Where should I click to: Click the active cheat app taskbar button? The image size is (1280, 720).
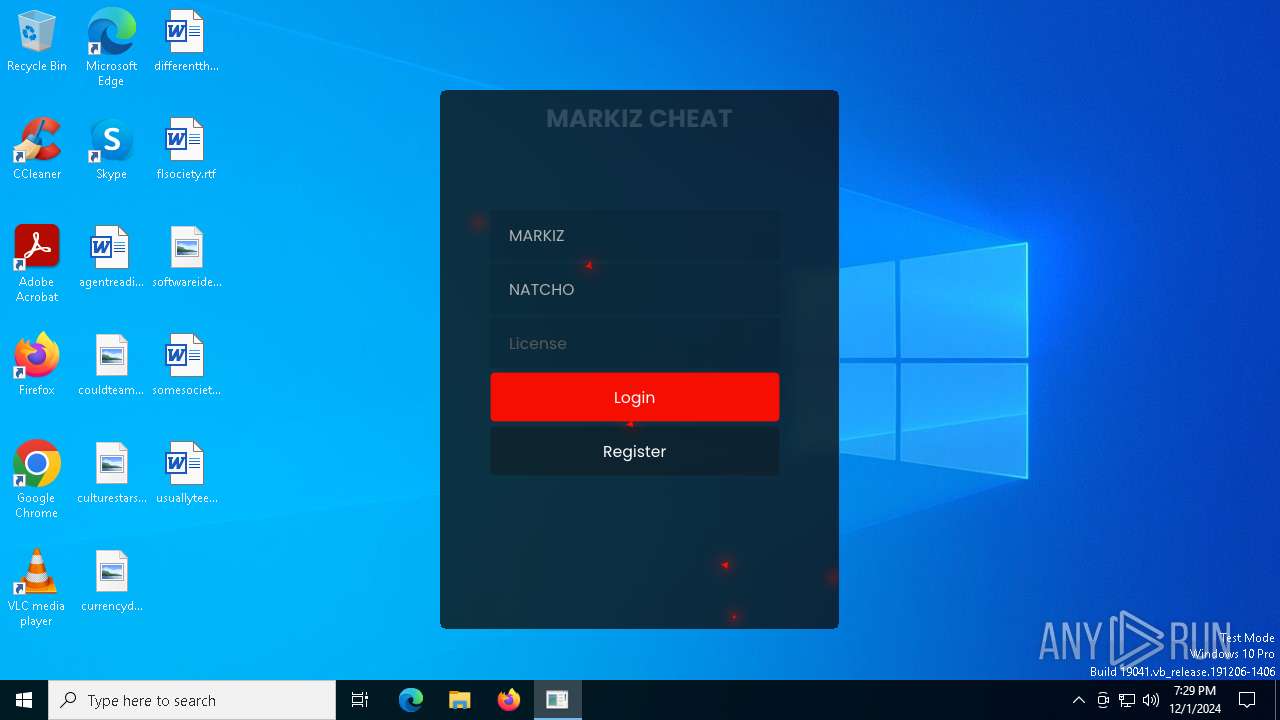(x=558, y=700)
